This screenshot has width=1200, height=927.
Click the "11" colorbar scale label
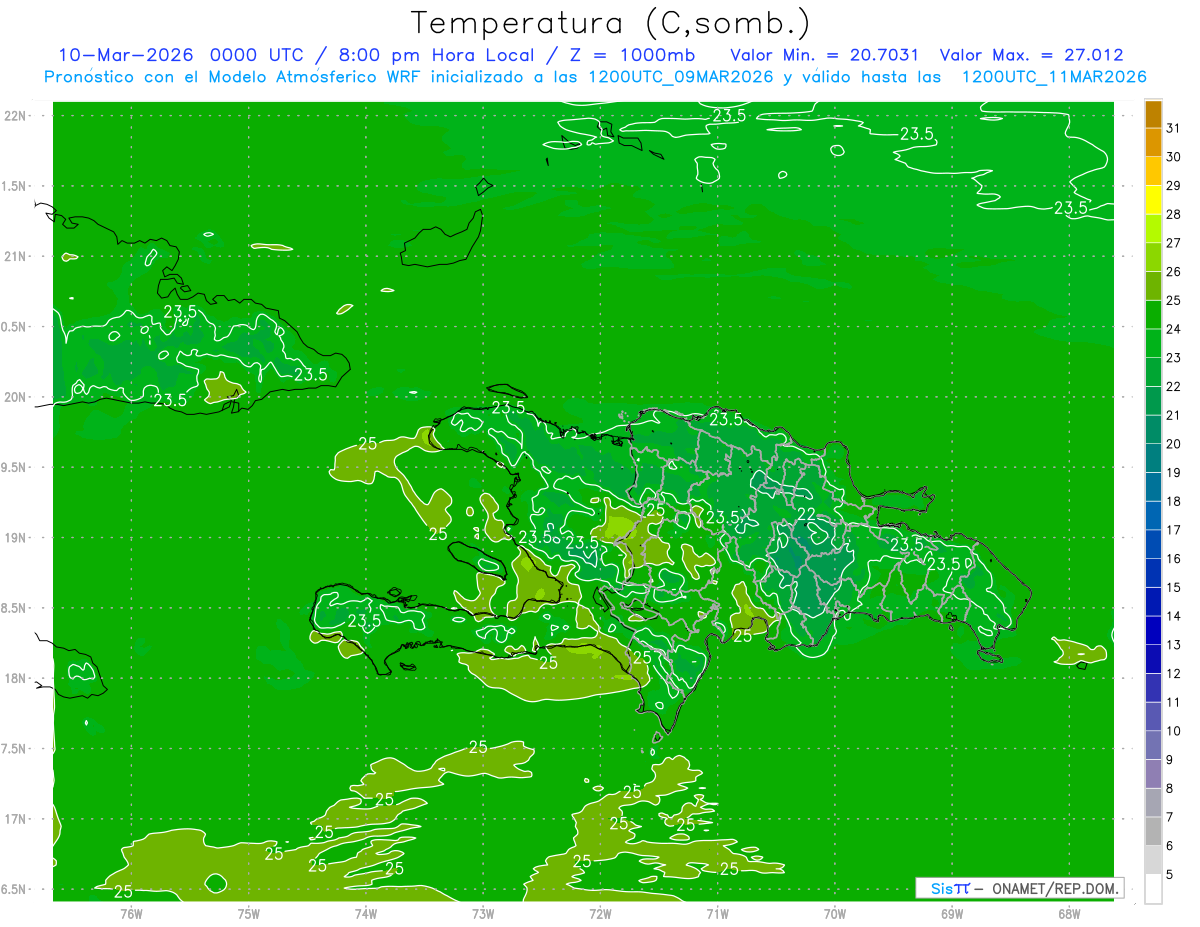point(1174,702)
